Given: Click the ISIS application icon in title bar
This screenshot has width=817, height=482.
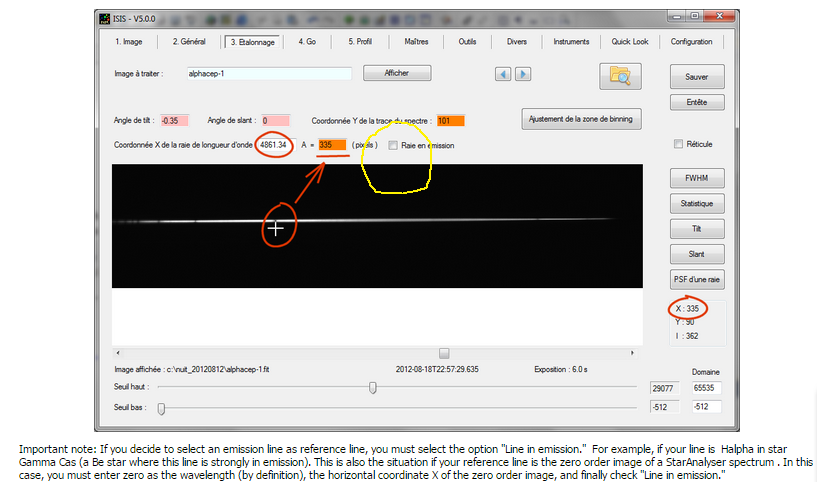Looking at the screenshot, I should click(x=105, y=19).
